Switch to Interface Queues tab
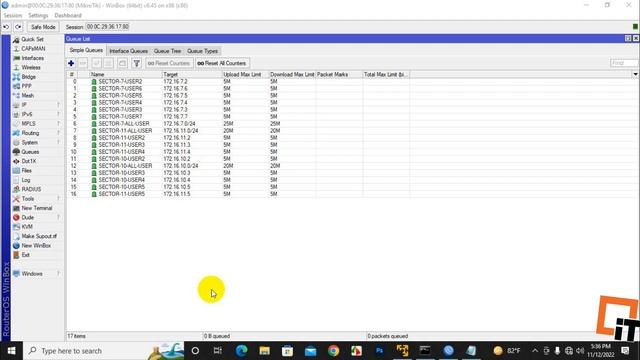Image resolution: width=640 pixels, height=360 pixels. click(x=128, y=51)
